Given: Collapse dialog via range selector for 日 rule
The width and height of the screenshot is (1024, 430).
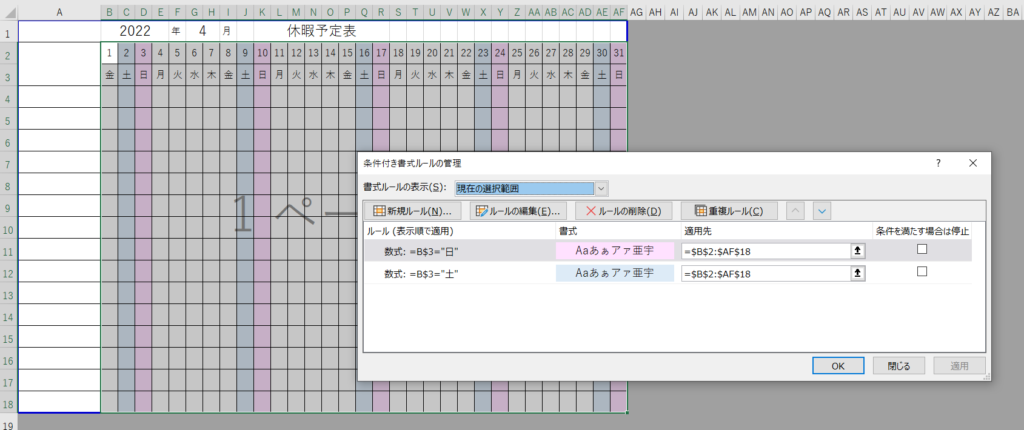Looking at the screenshot, I should [x=856, y=251].
